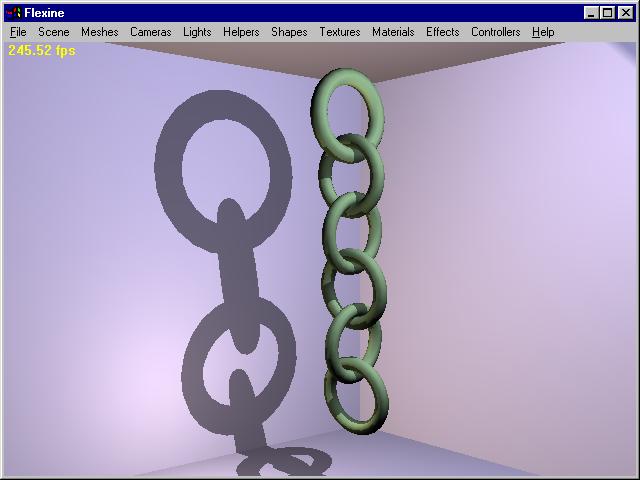Open the Controllers menu

click(496, 32)
